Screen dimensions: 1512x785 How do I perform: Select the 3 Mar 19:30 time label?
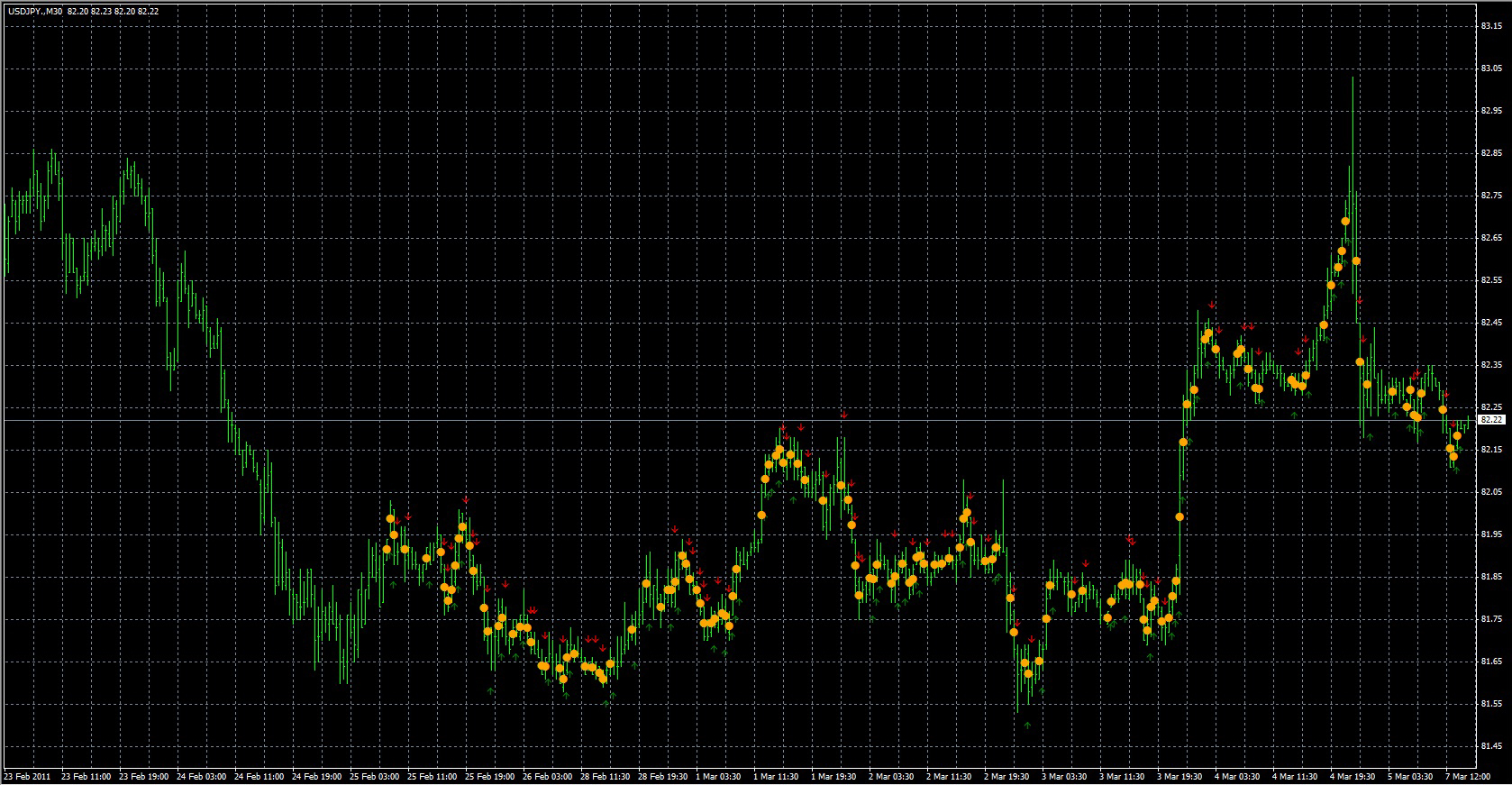click(1180, 776)
